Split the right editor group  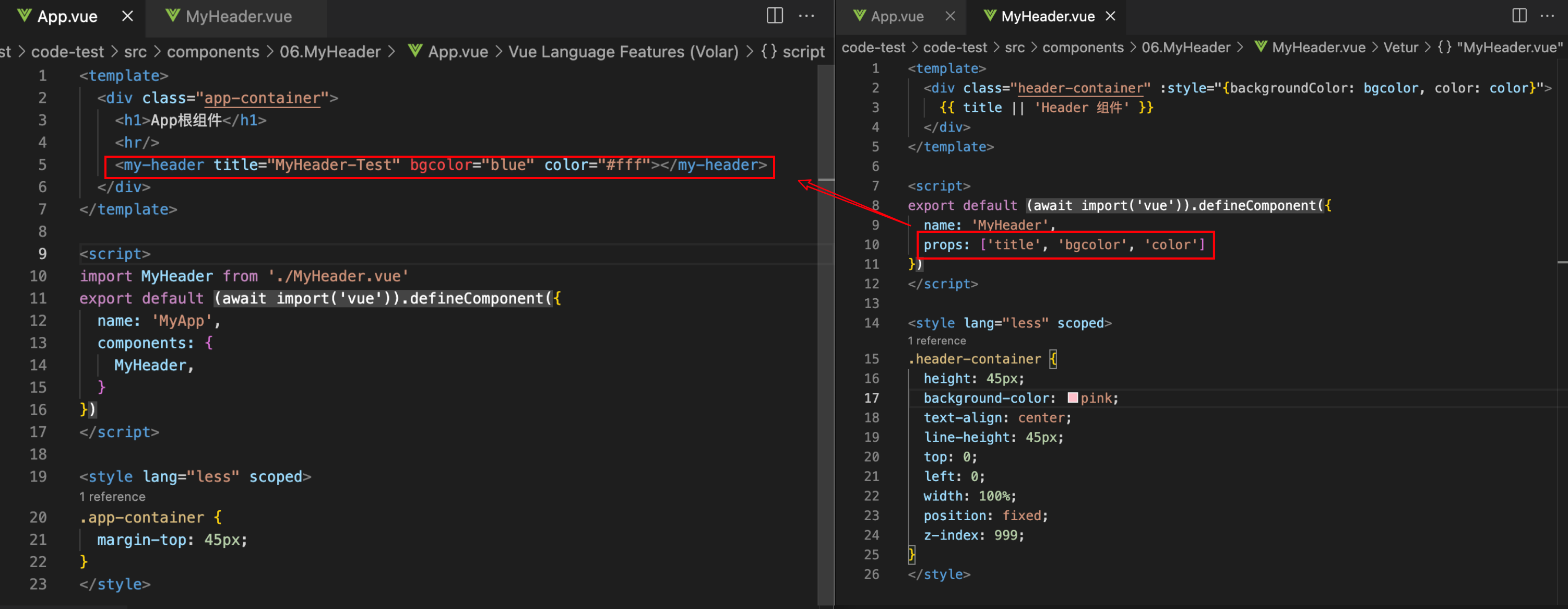click(1519, 16)
